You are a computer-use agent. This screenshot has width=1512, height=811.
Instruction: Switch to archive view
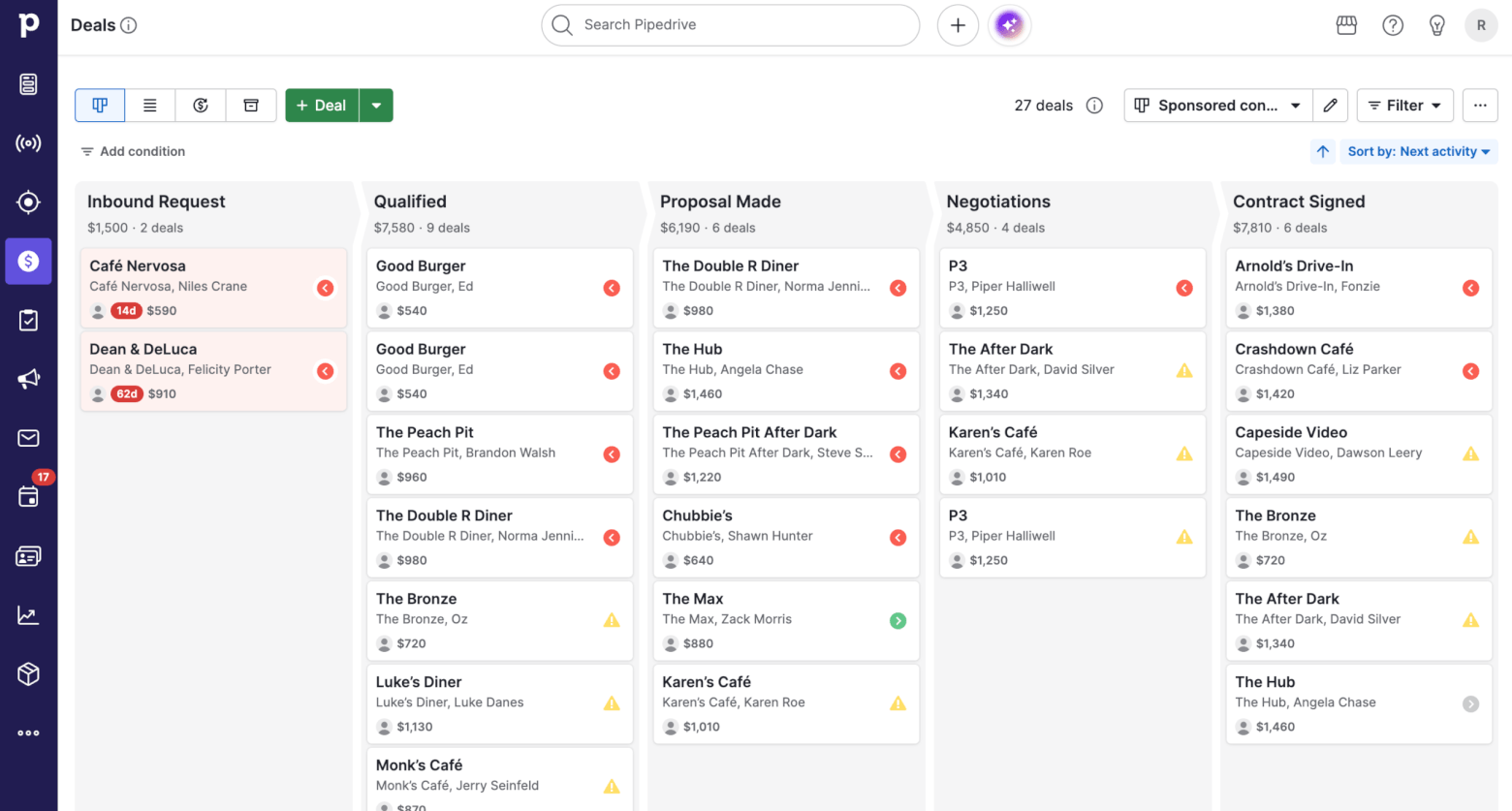click(x=251, y=106)
